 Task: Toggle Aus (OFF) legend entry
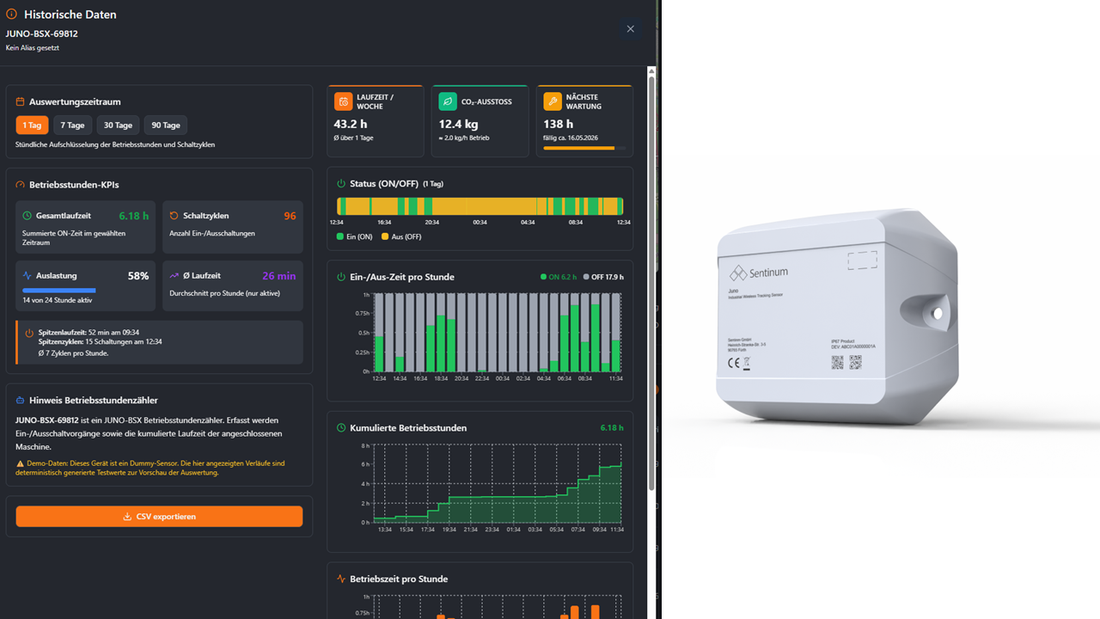(401, 237)
